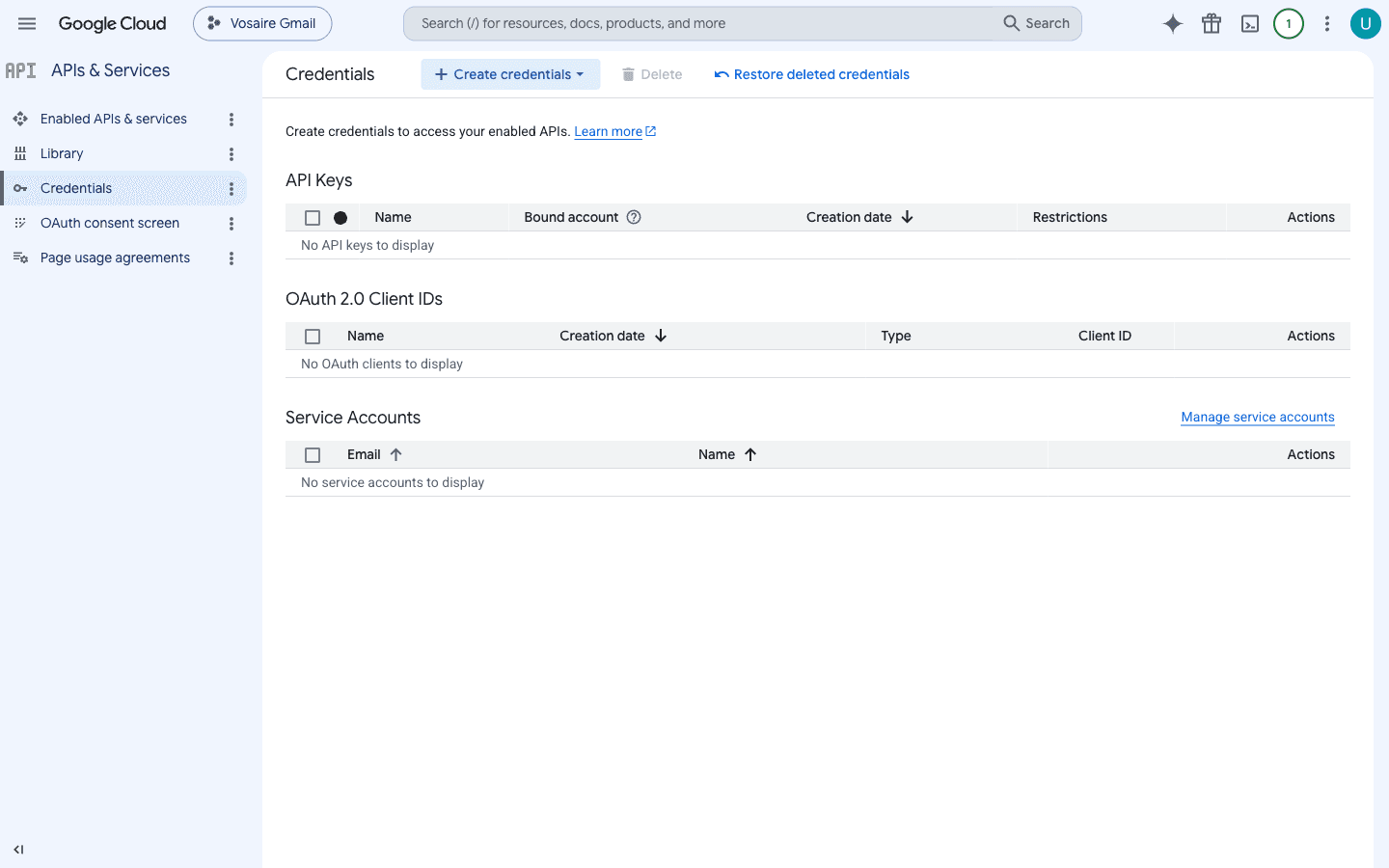
Task: Click the Library grid icon
Action: tap(20, 153)
